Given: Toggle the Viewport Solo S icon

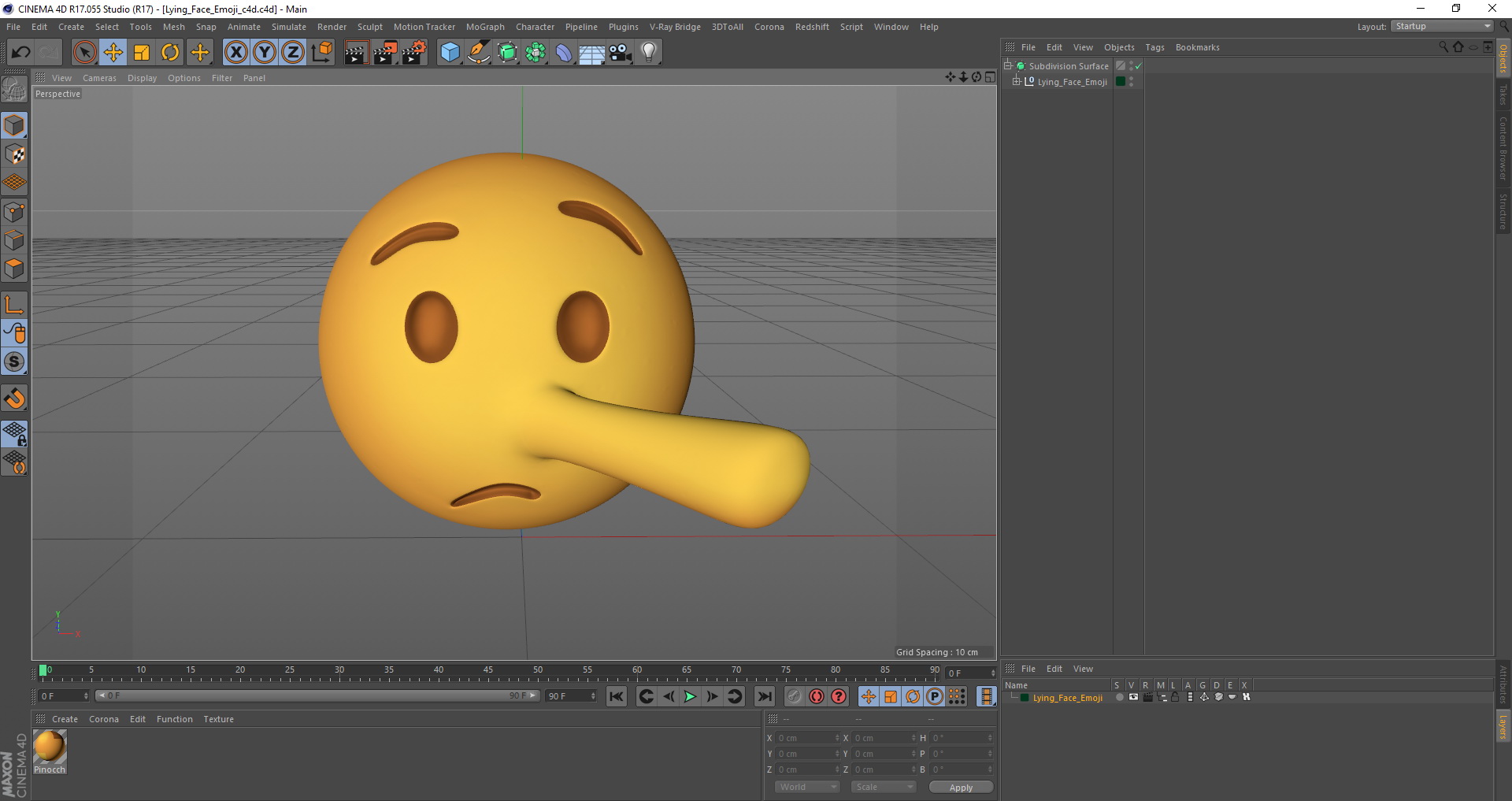Looking at the screenshot, I should pos(14,362).
